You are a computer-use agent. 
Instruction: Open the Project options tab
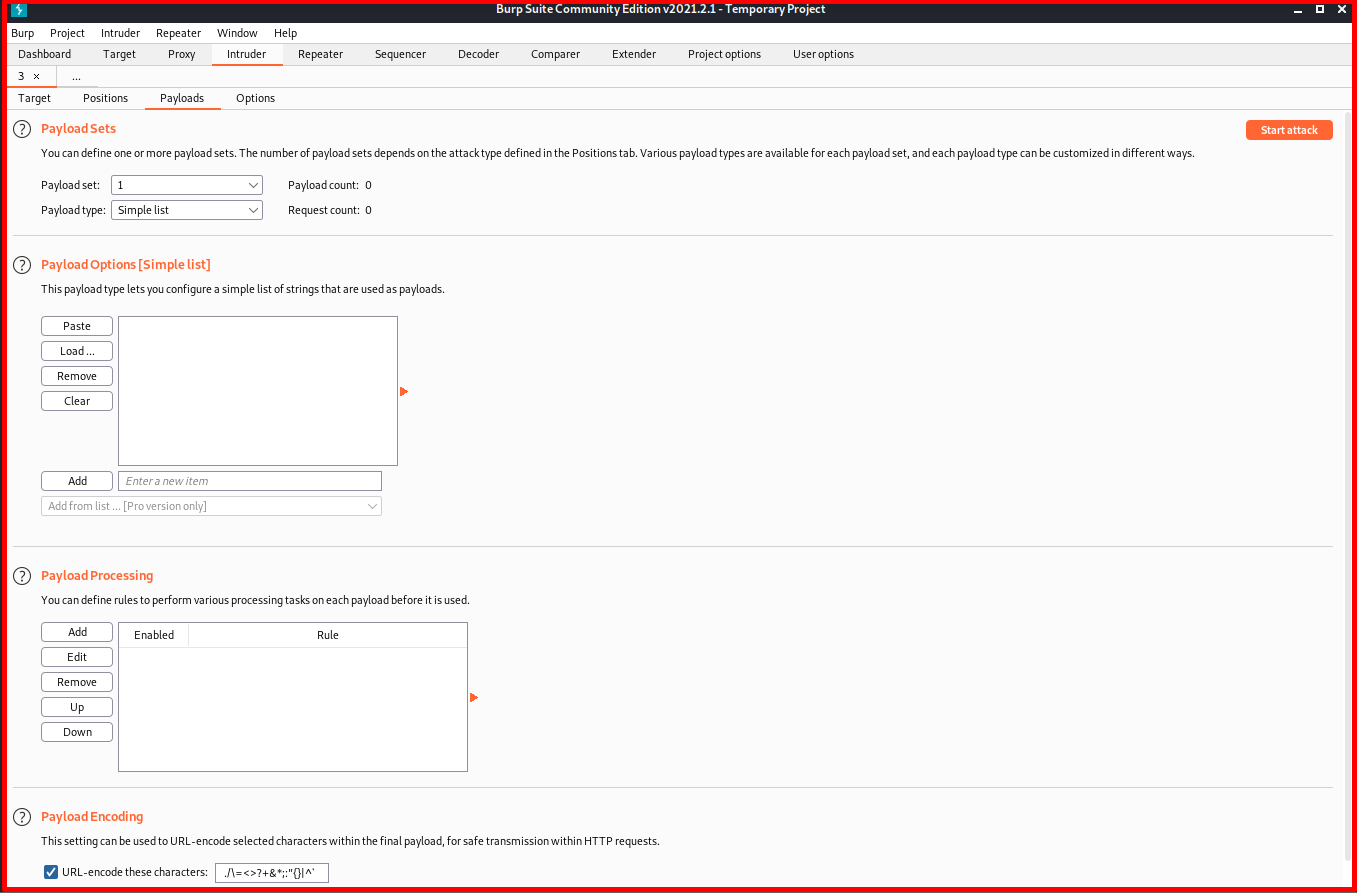[x=724, y=54]
